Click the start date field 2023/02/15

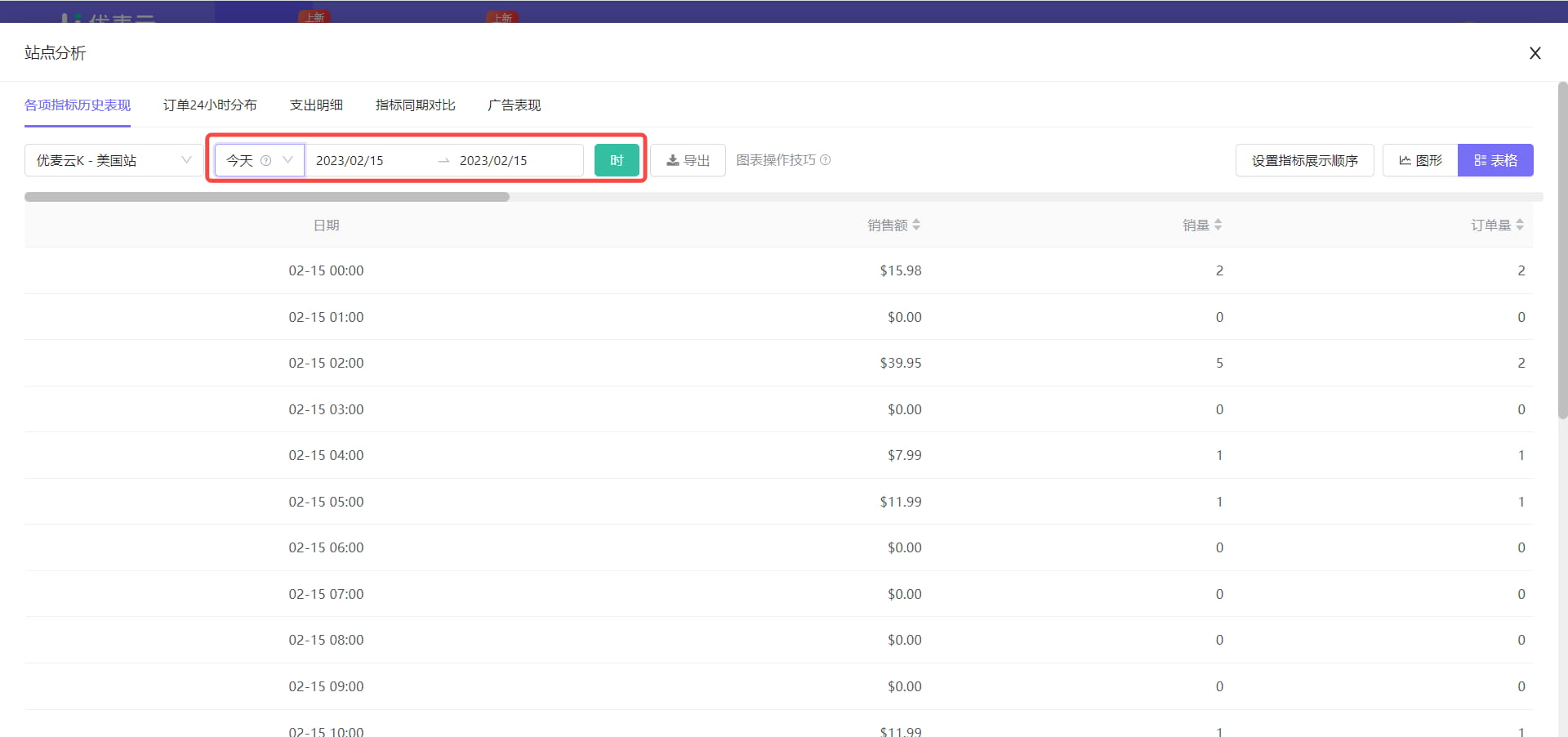[350, 161]
